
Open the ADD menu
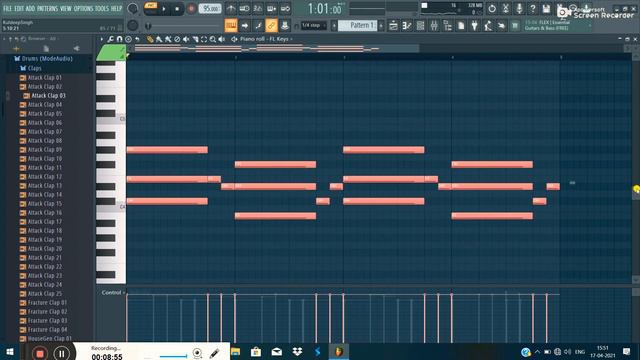tap(31, 8)
